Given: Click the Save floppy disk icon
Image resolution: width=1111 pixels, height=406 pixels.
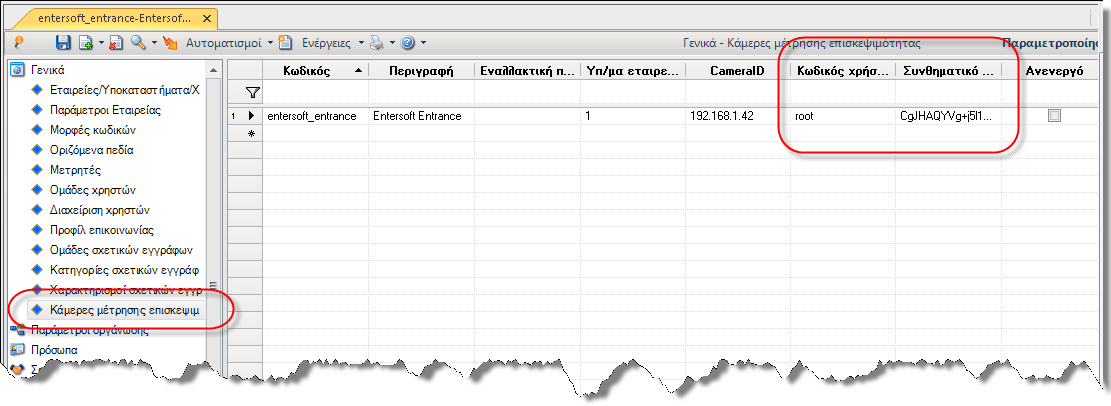Looking at the screenshot, I should [63, 43].
